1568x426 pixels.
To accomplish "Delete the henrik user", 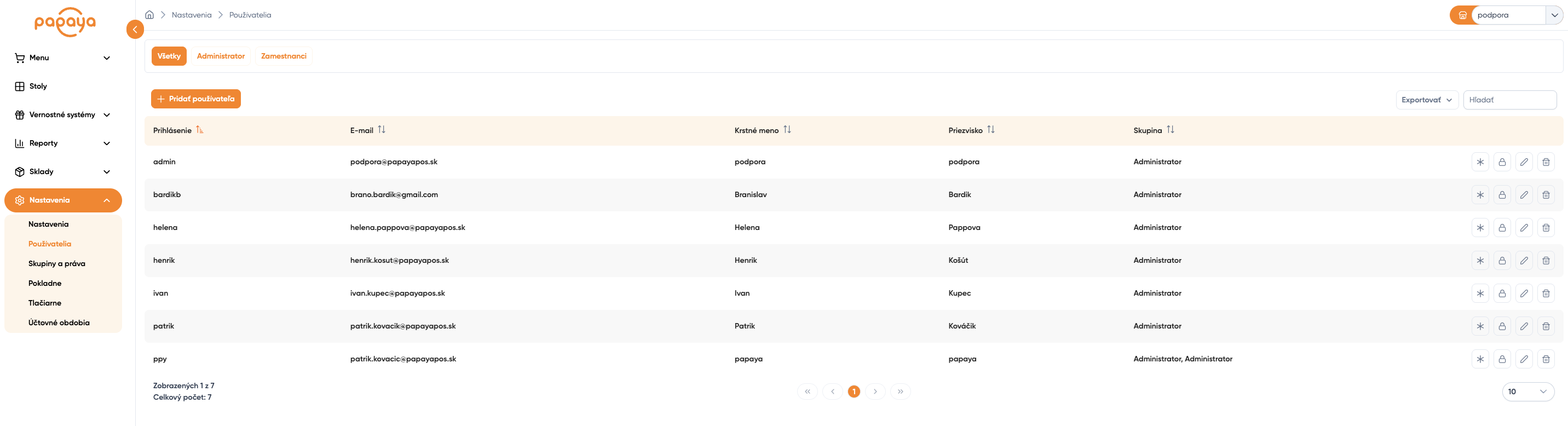I will 1546,261.
